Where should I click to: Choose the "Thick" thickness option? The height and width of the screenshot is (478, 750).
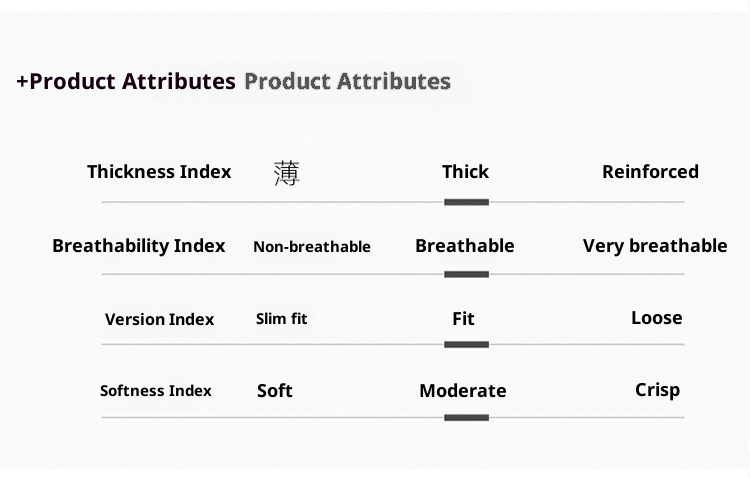[x=465, y=172]
